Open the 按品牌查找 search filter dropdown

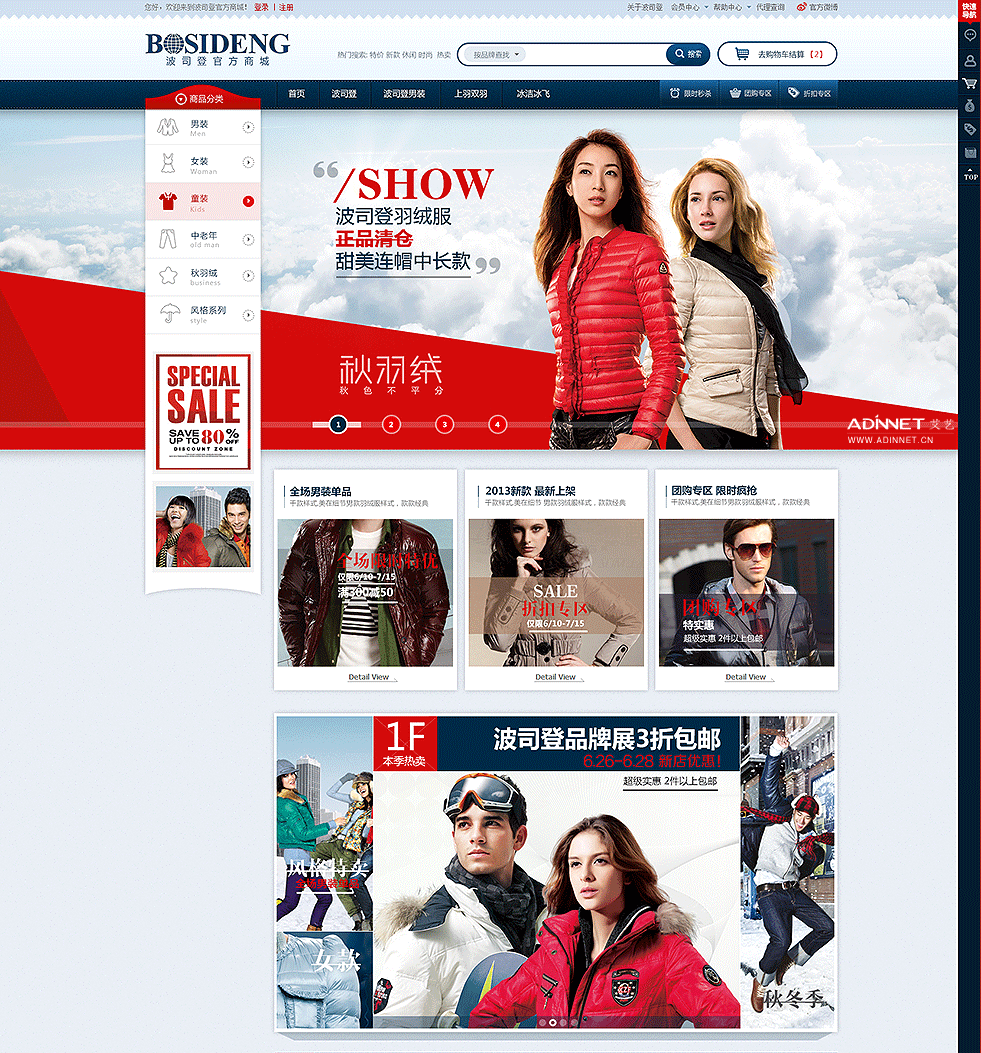click(x=496, y=54)
